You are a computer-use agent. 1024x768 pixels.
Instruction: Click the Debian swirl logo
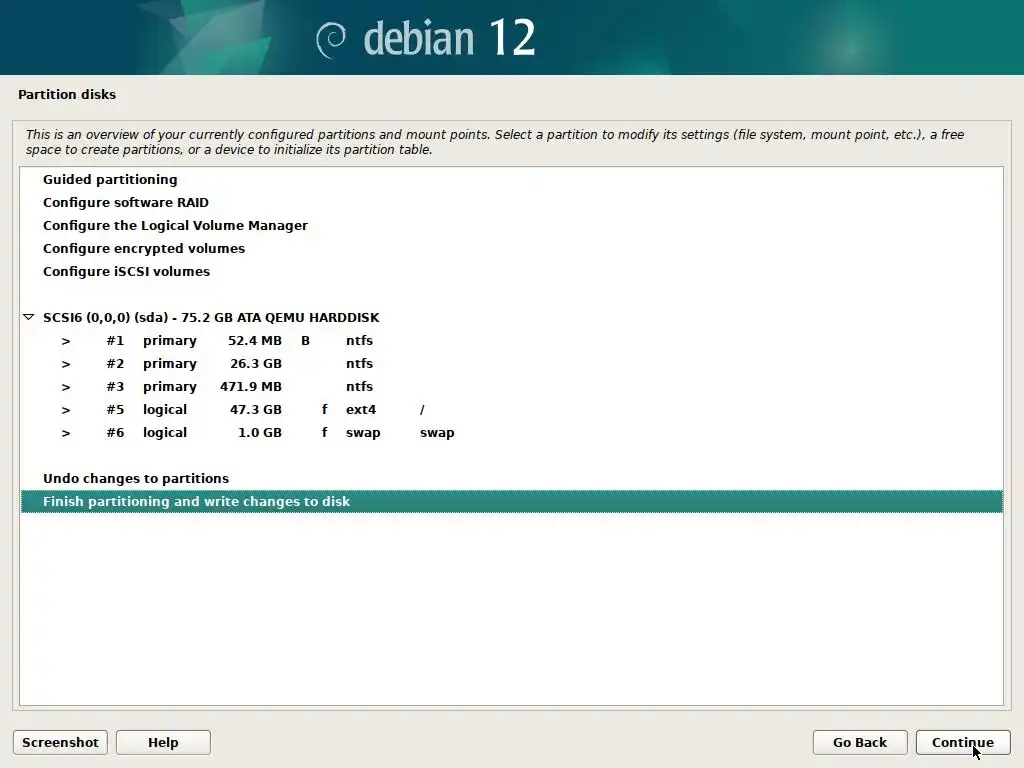(x=330, y=40)
